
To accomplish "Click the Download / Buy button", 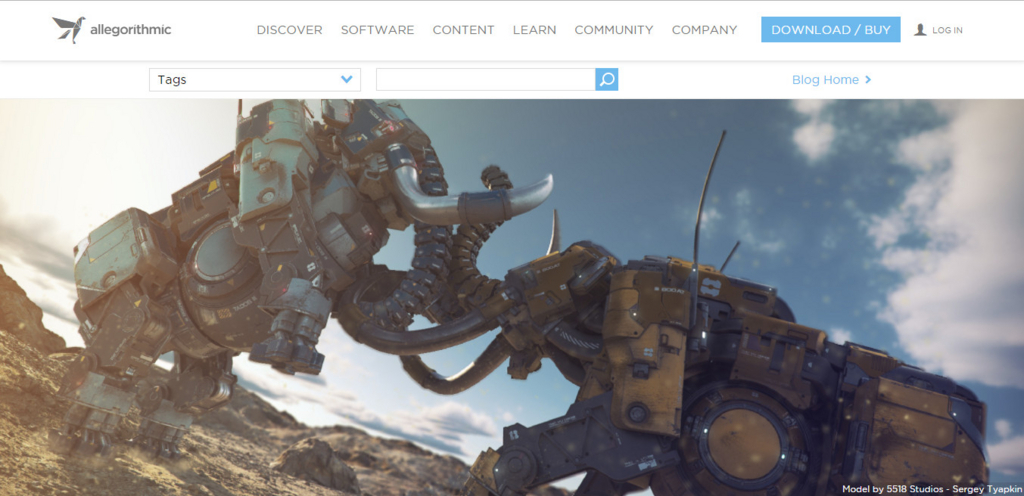I will 831,29.
